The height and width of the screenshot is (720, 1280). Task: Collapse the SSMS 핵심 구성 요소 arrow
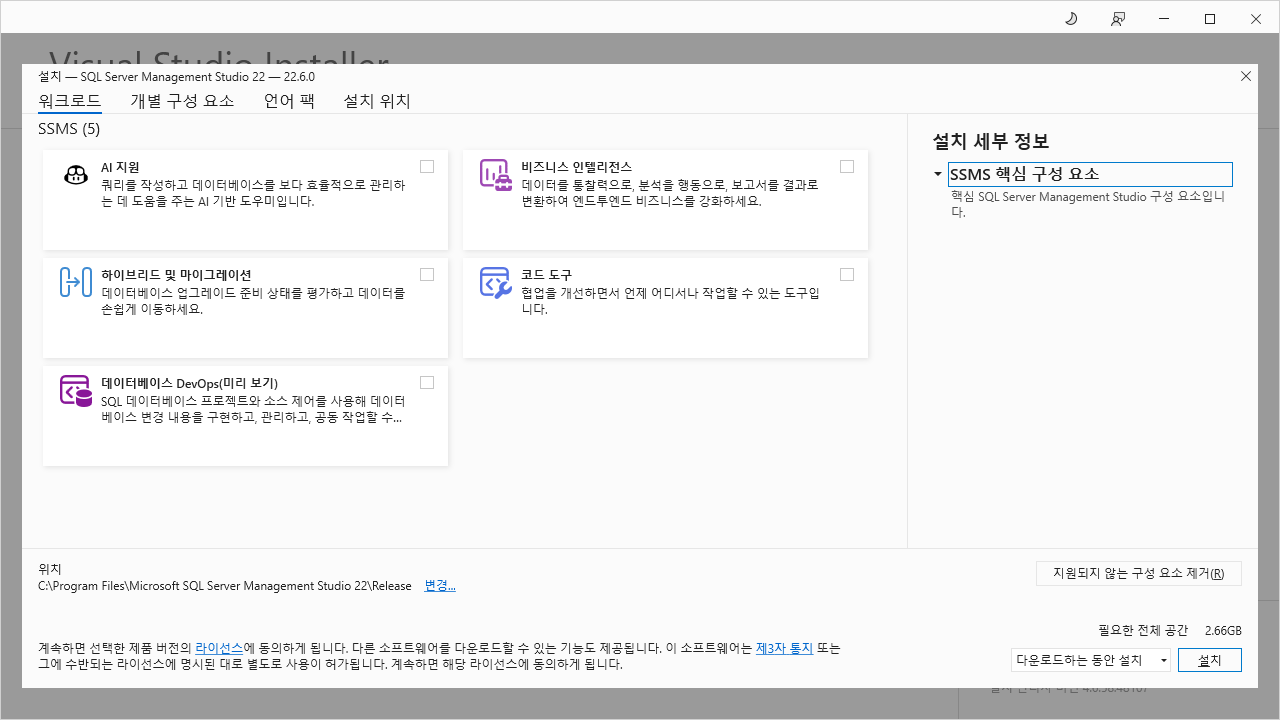click(x=938, y=174)
